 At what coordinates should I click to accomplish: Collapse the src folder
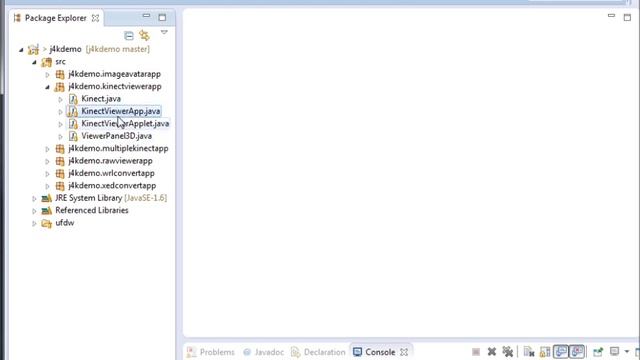point(34,62)
